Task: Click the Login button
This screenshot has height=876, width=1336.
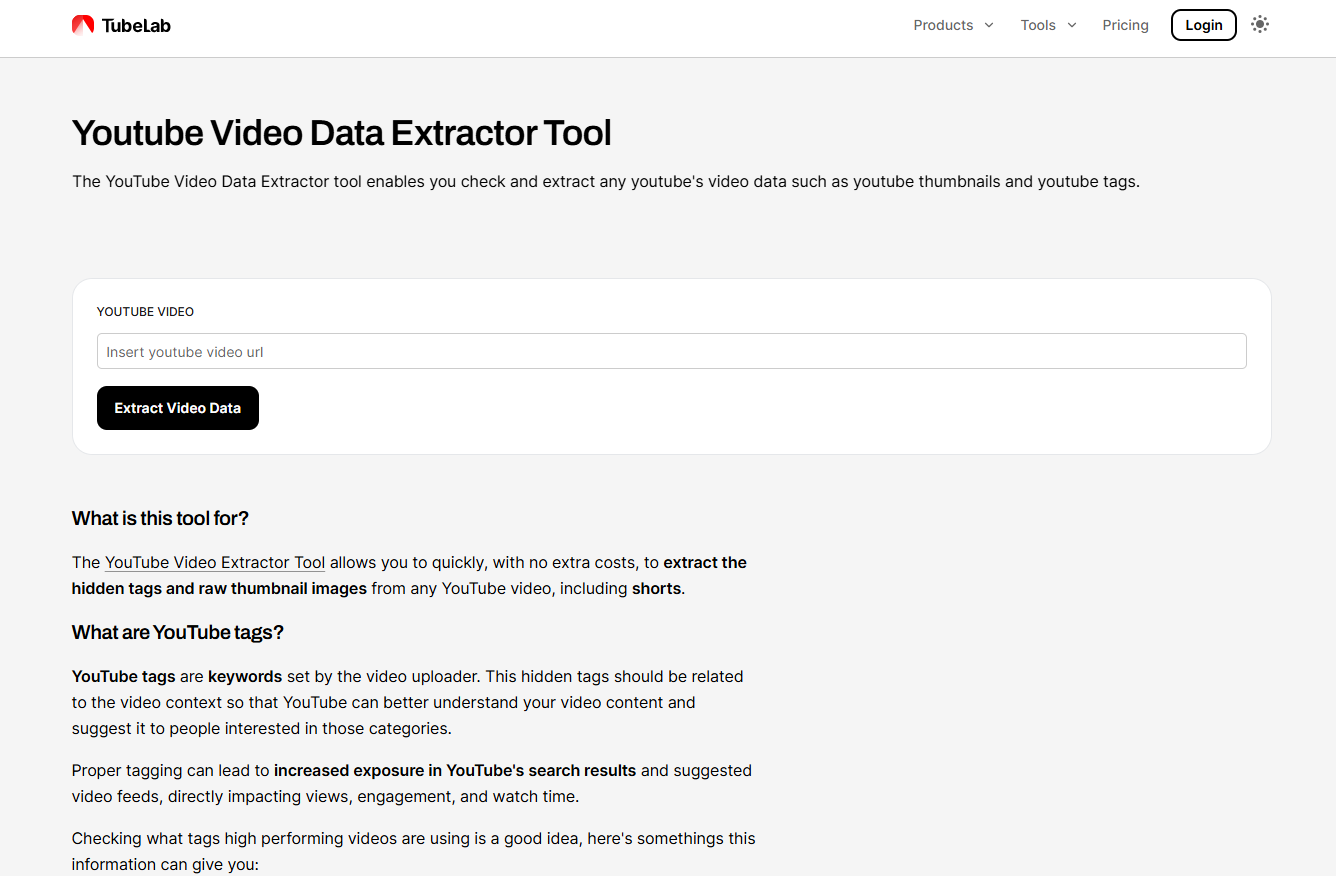Action: tap(1203, 24)
